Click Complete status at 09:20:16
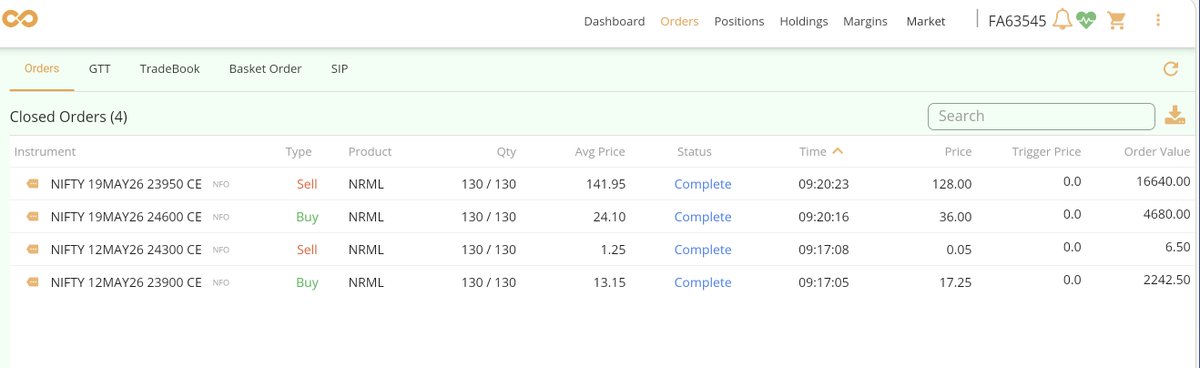1200x368 pixels. 703,217
